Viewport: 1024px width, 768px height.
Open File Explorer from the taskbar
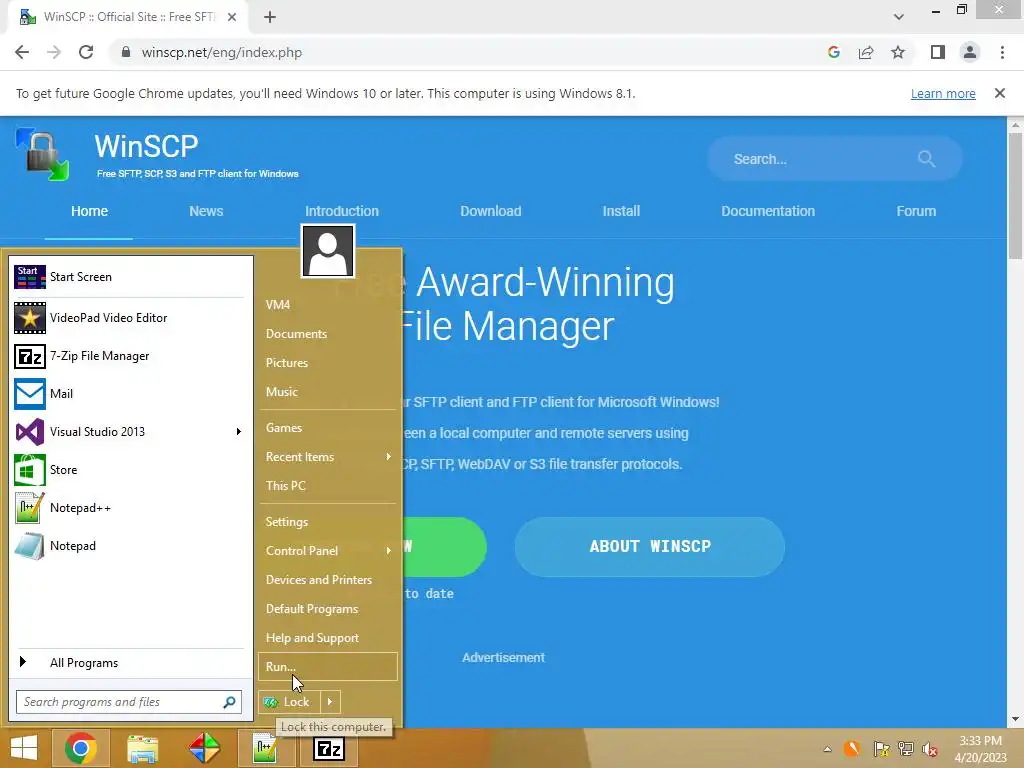(142, 748)
